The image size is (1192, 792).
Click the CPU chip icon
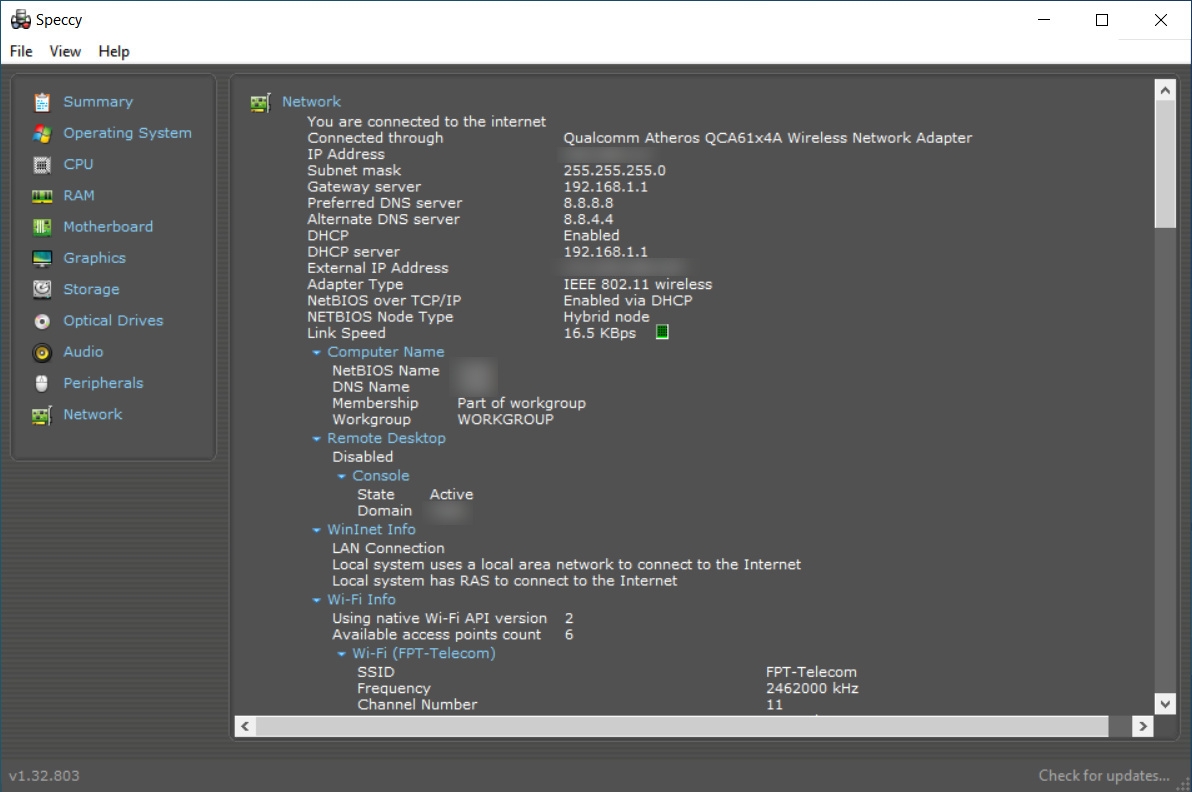(x=42, y=165)
